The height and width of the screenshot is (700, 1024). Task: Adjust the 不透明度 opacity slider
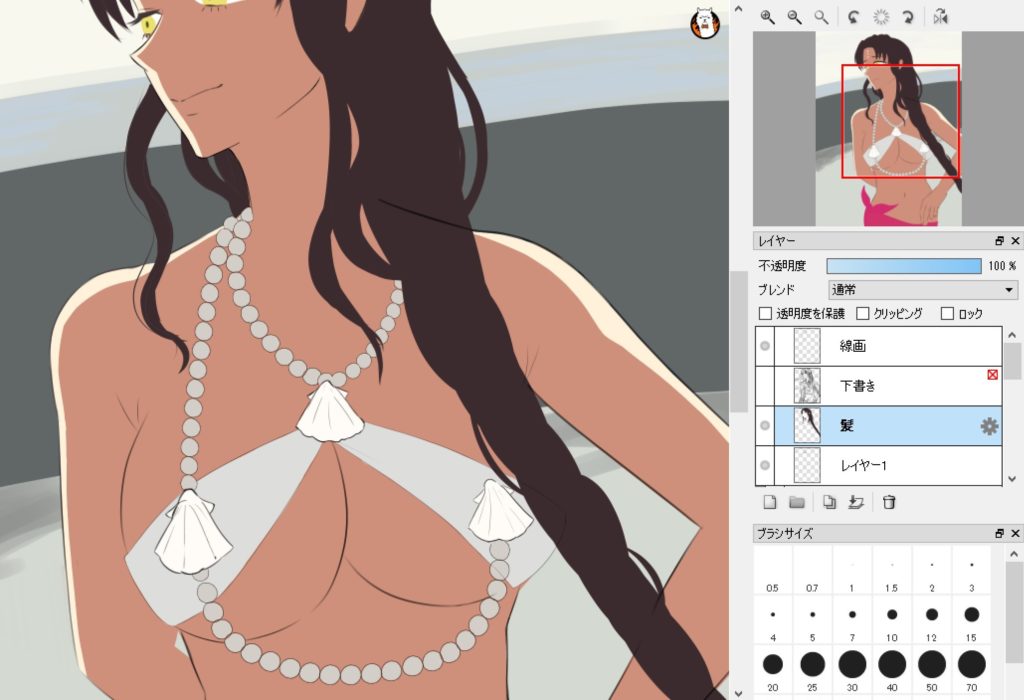[x=904, y=266]
